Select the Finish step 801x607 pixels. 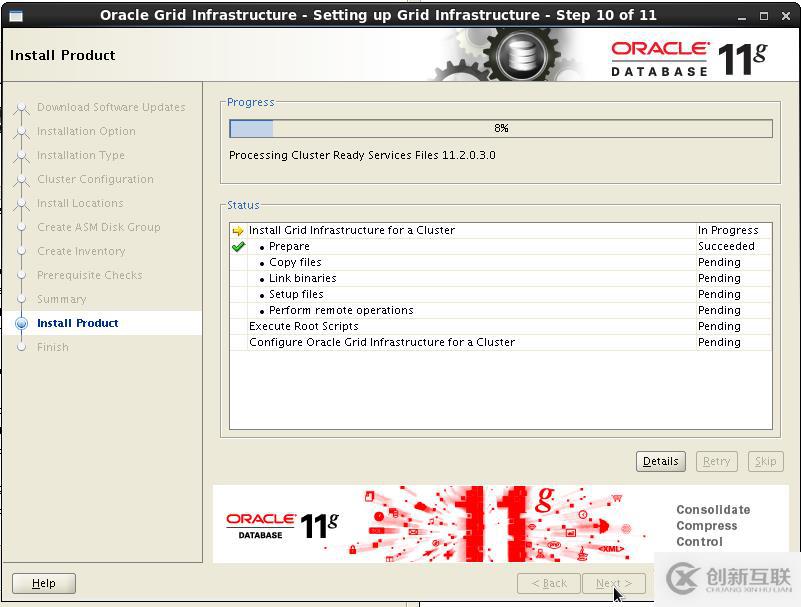(53, 347)
